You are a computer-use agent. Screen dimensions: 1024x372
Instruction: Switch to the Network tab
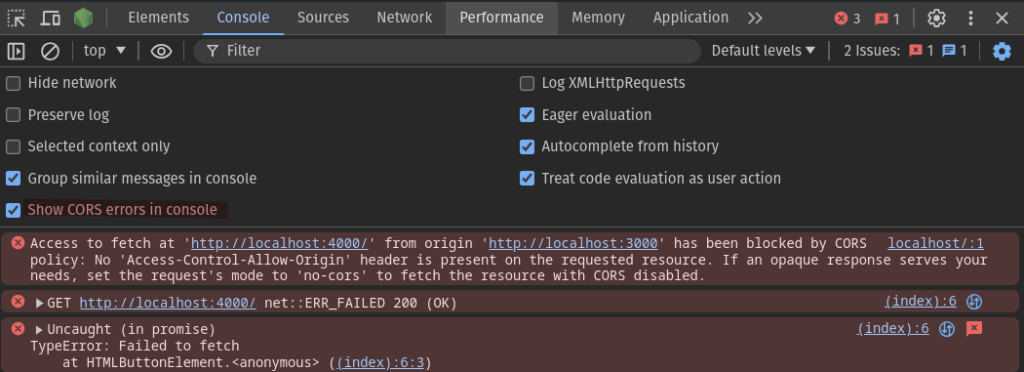coord(404,18)
